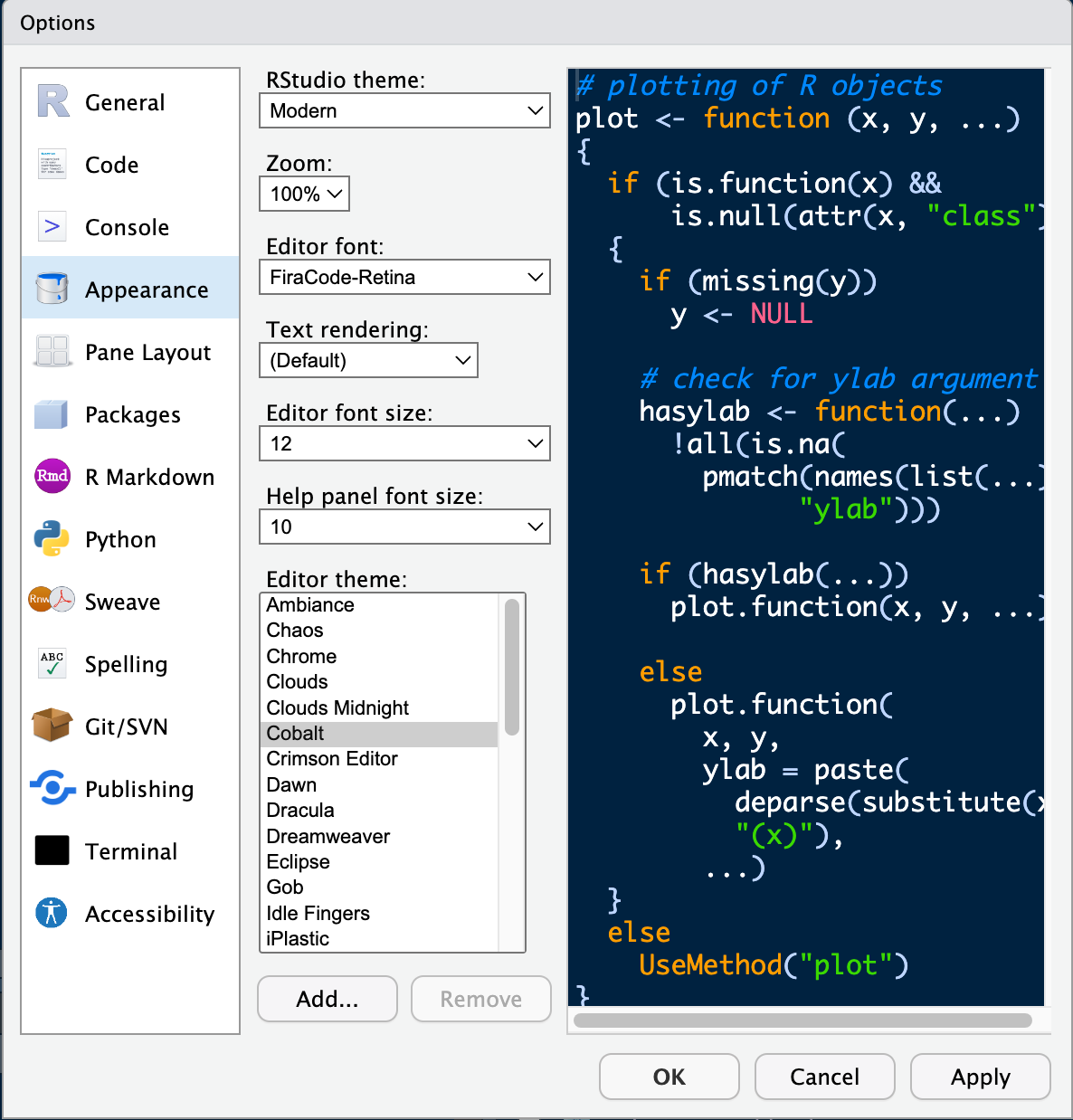Image resolution: width=1073 pixels, height=1120 pixels.
Task: Click the Spelling ABC checkmark icon
Action: tap(52, 663)
